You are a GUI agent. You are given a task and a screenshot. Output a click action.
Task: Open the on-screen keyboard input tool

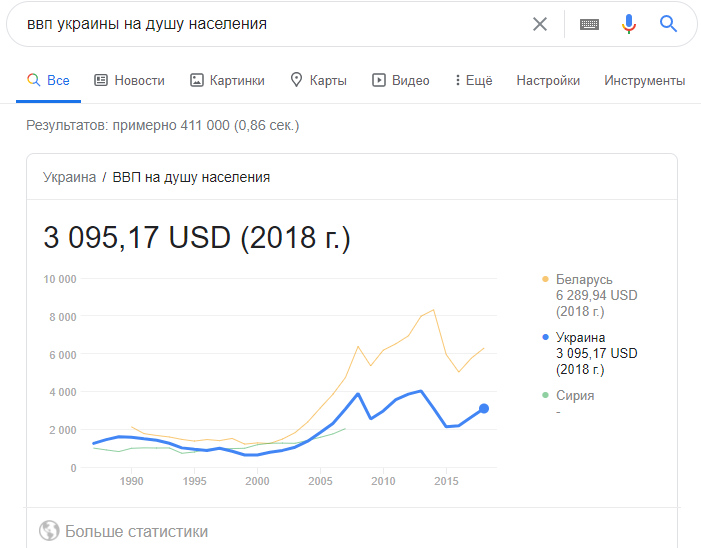[x=589, y=24]
